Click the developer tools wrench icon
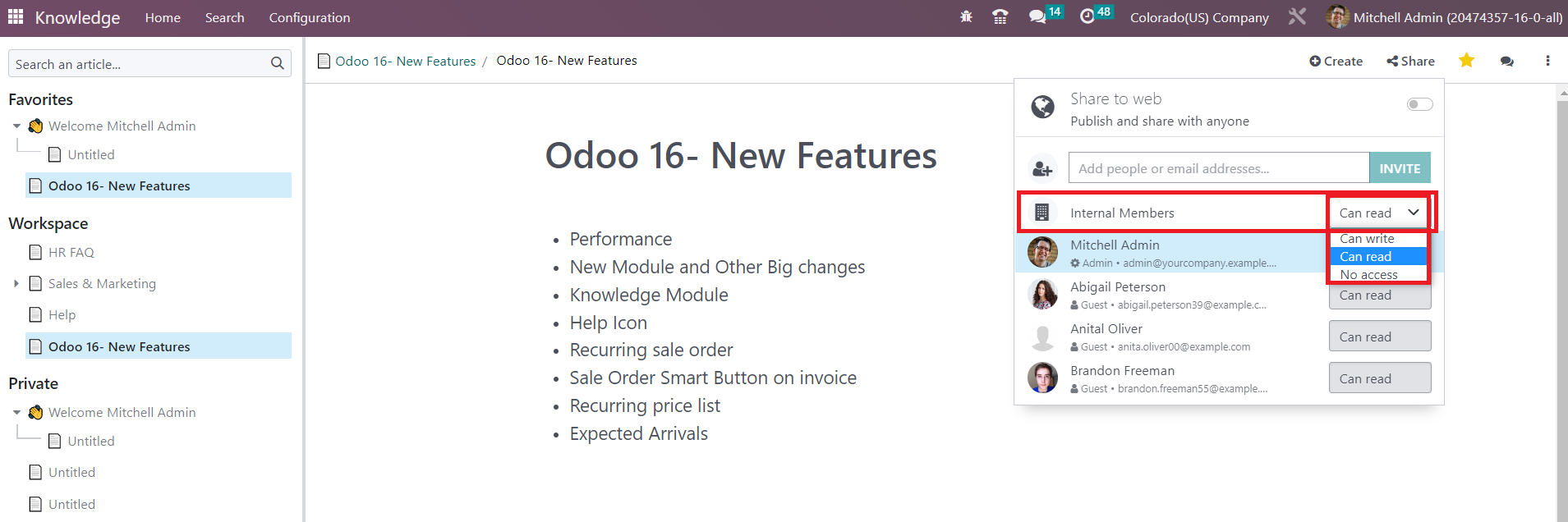 pos(1297,16)
